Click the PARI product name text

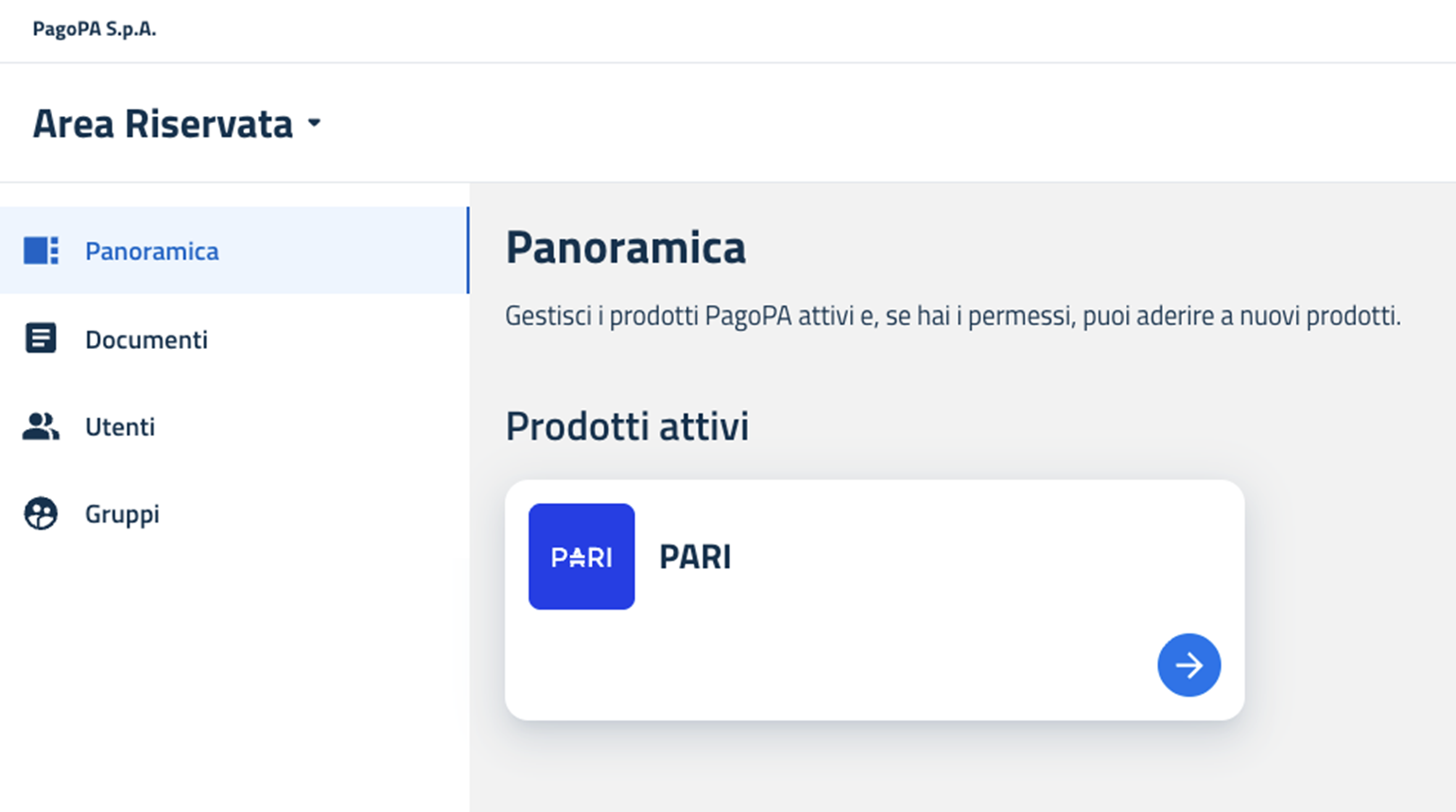695,557
